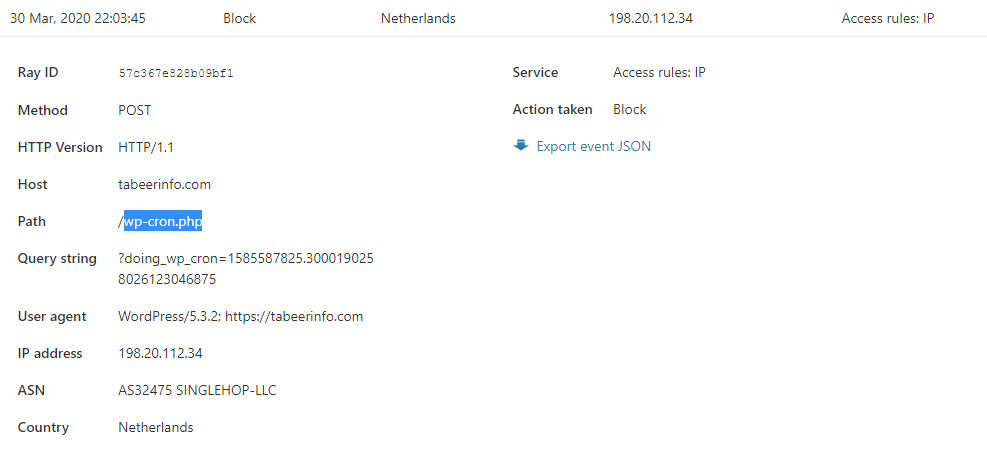Click Netherlands in the event header row
Viewport: 987px width, 467px height.
(x=418, y=18)
